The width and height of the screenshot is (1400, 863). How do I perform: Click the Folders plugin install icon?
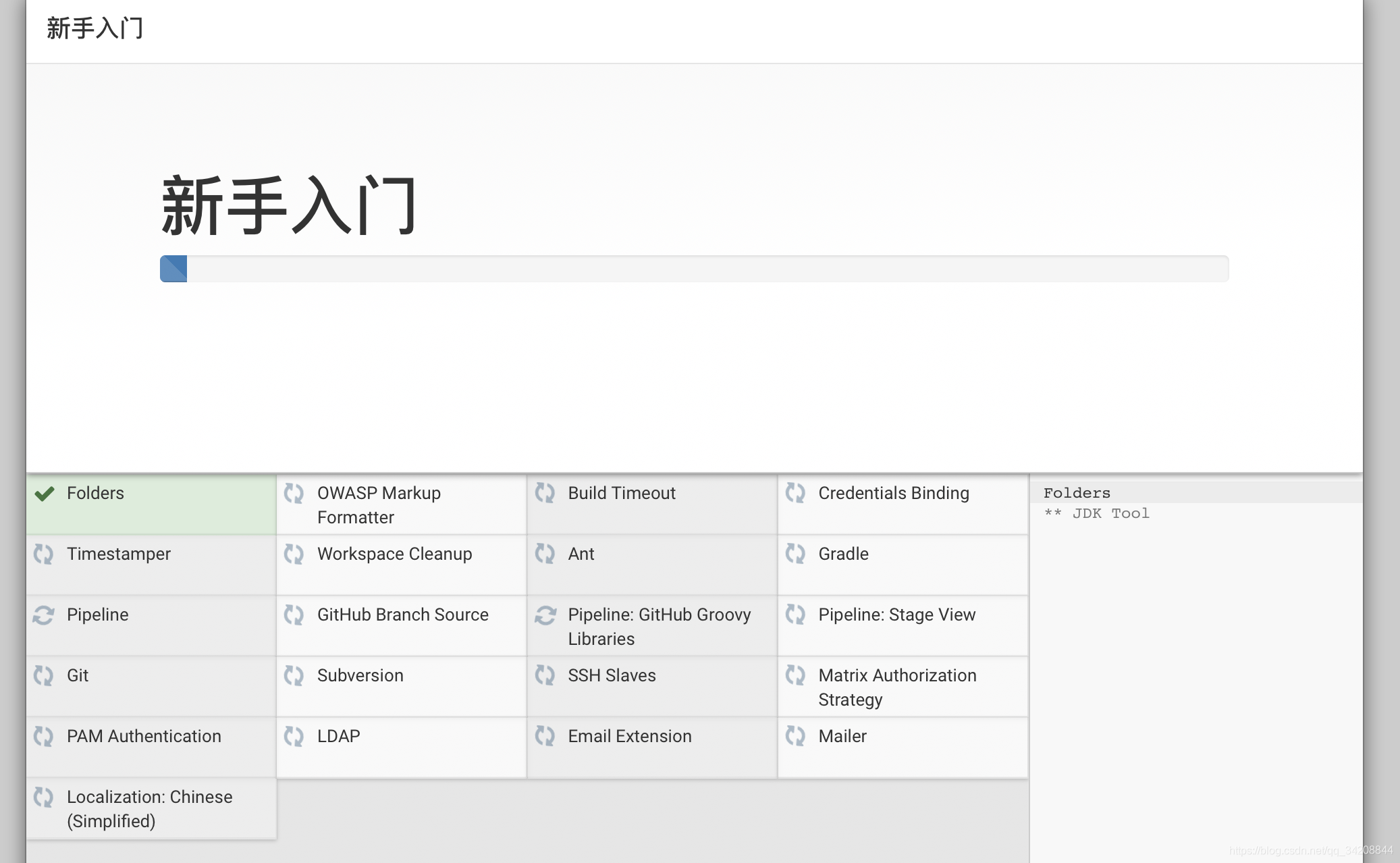pyautogui.click(x=45, y=492)
